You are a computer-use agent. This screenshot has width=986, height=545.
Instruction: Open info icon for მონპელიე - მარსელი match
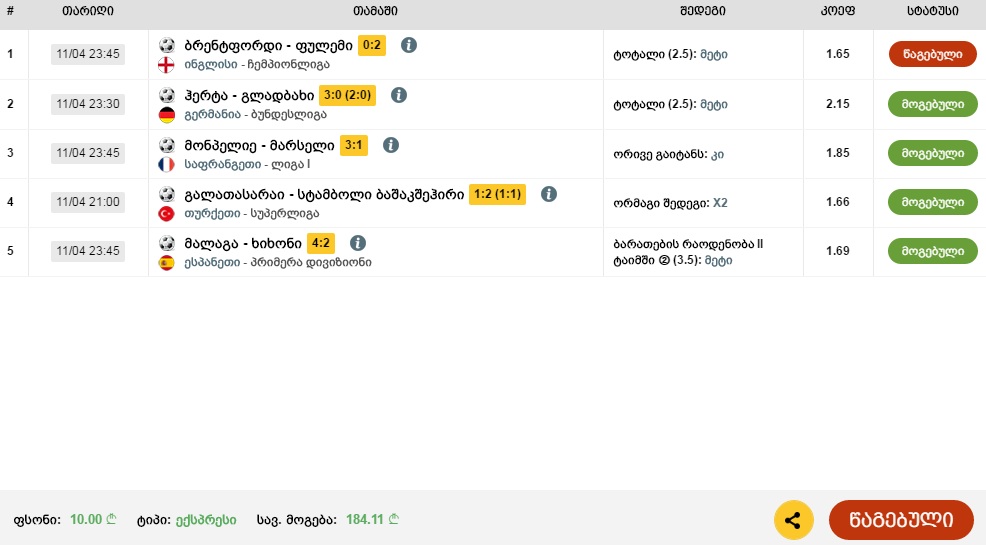[391, 145]
